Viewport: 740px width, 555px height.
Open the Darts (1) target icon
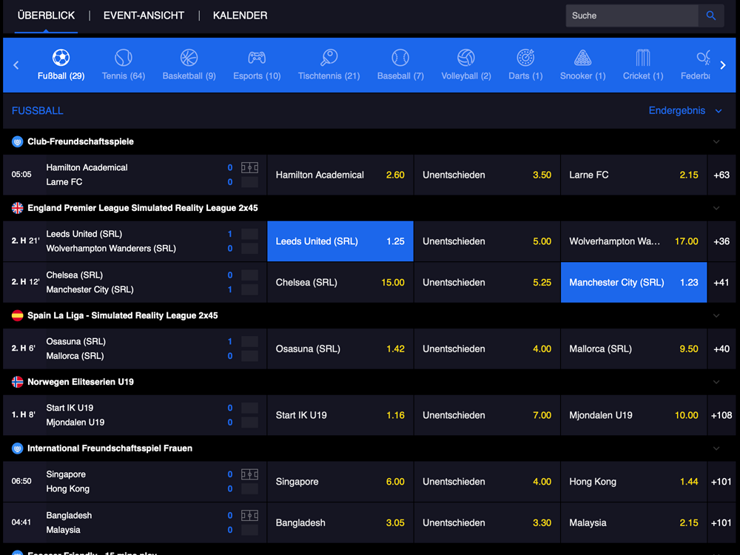525,58
